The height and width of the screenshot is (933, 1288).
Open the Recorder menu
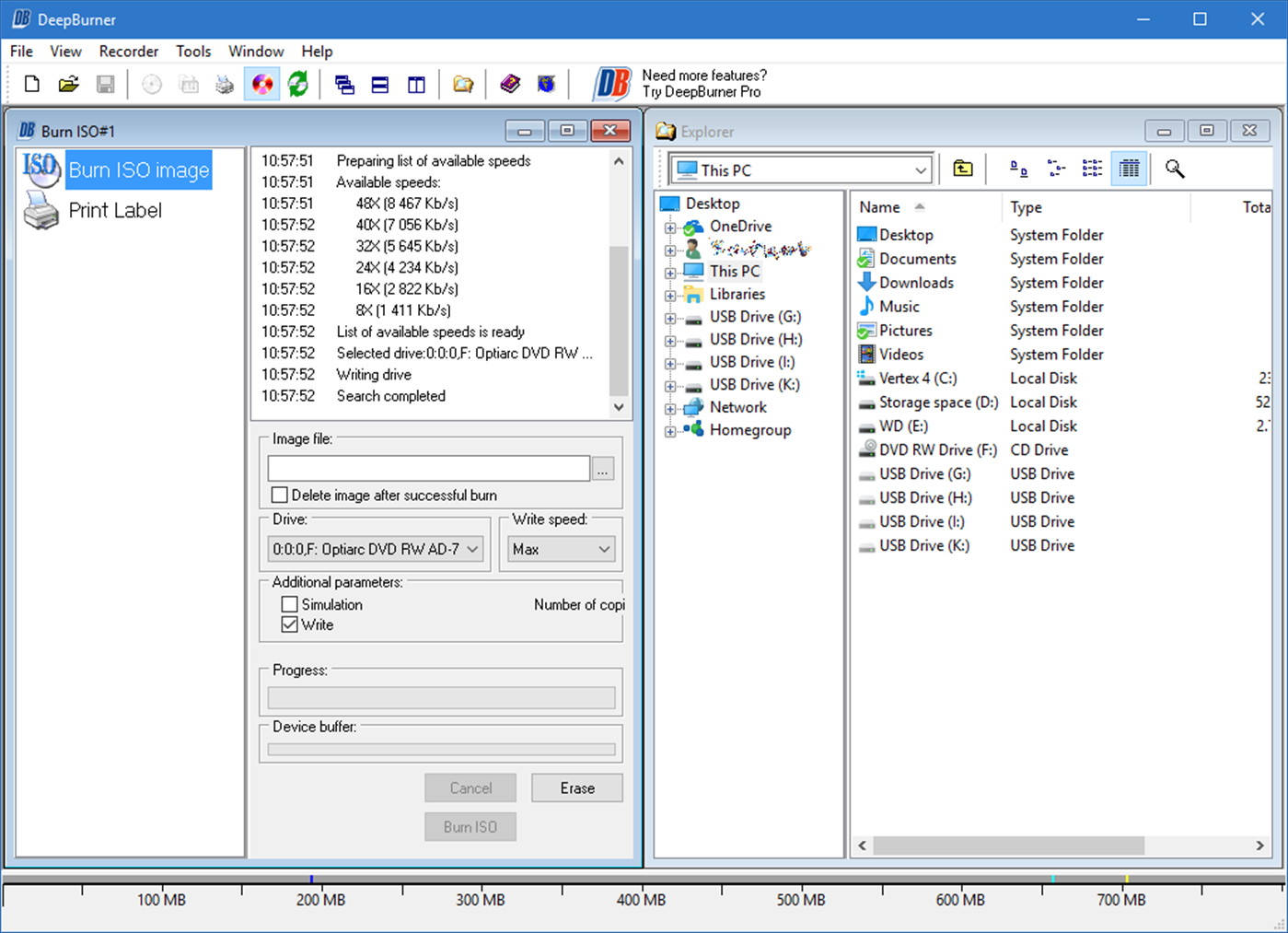pyautogui.click(x=129, y=52)
